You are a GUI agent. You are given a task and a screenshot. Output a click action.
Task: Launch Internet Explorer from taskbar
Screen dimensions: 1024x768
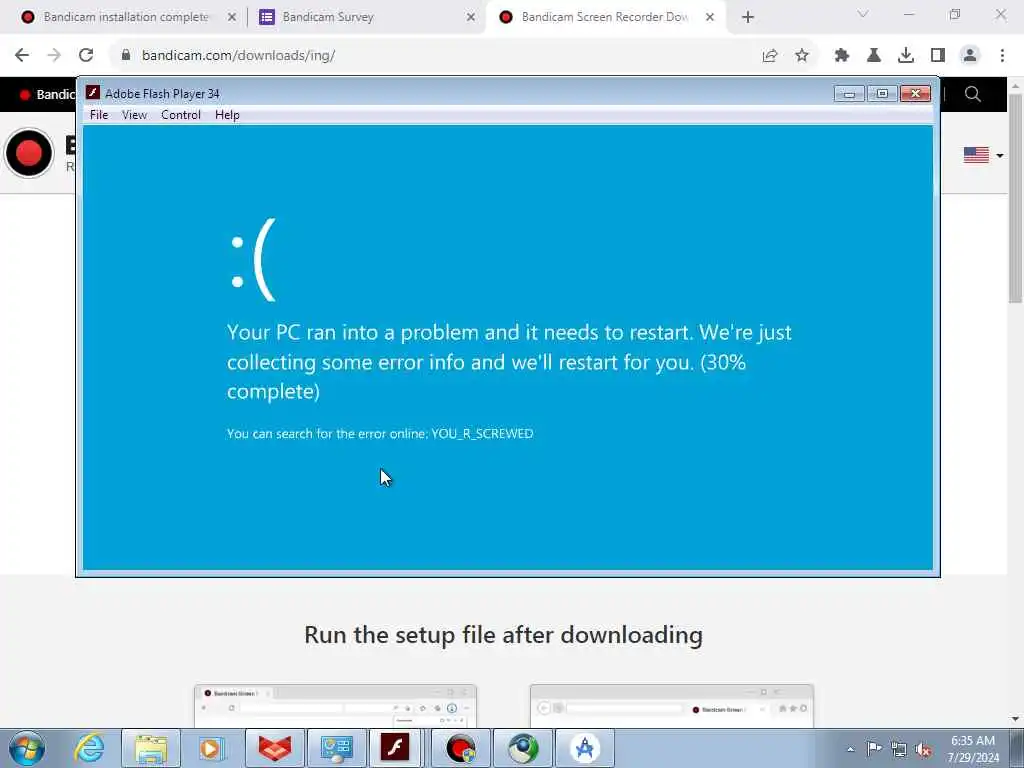[x=89, y=748]
